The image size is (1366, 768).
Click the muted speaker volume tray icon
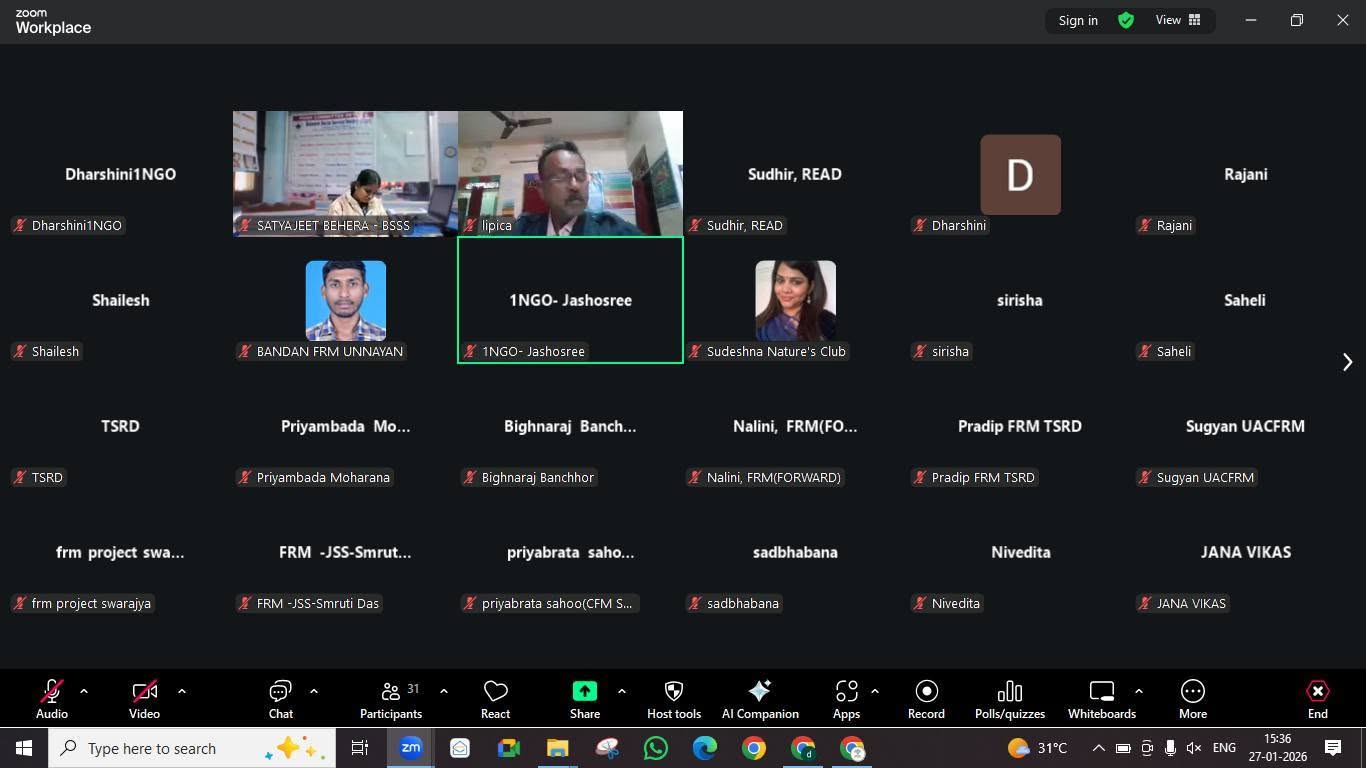[x=1194, y=748]
